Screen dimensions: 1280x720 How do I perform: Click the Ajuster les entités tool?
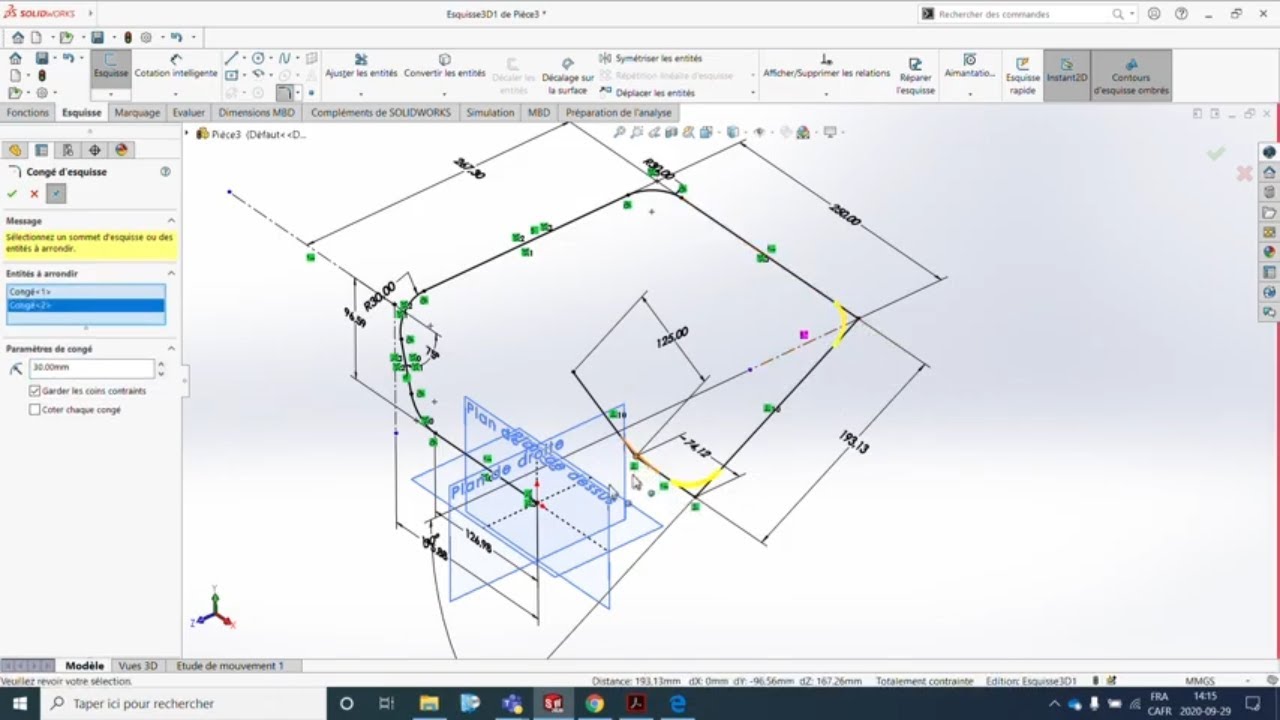click(361, 67)
